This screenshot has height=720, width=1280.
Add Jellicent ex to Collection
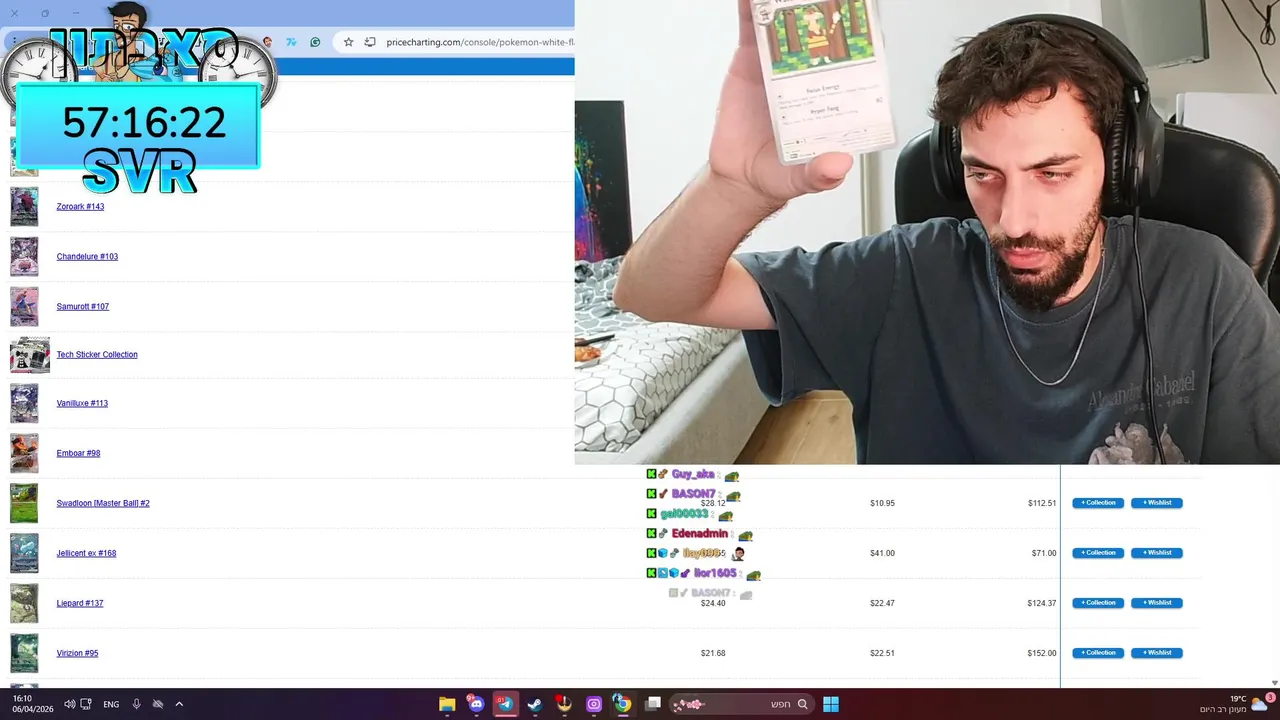(1098, 553)
